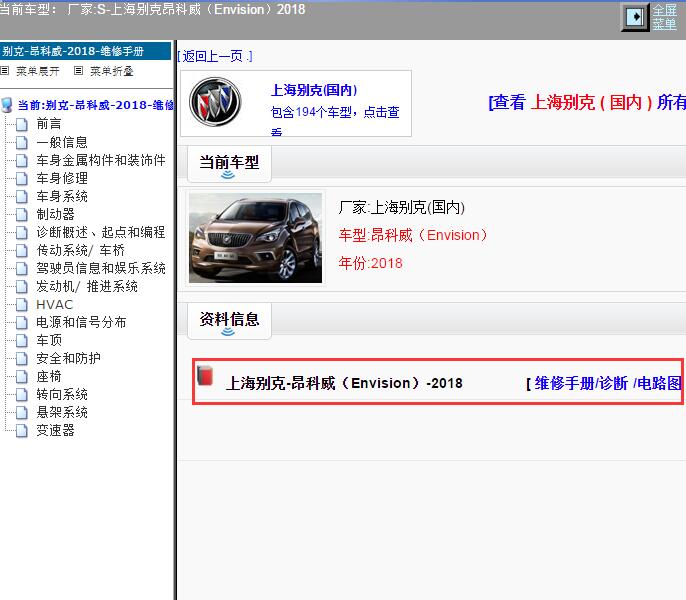
Task: Click 车型:昂科威（Envision） red text
Action: pos(413,235)
